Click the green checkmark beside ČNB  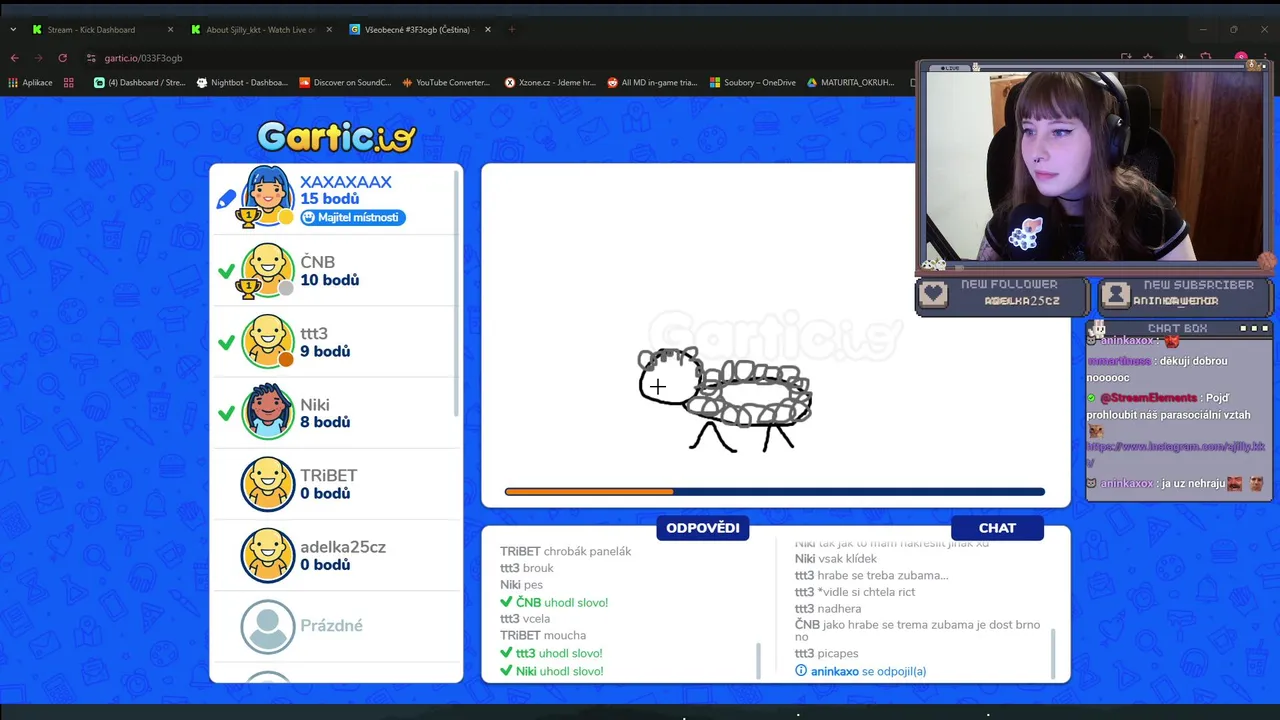click(226, 271)
